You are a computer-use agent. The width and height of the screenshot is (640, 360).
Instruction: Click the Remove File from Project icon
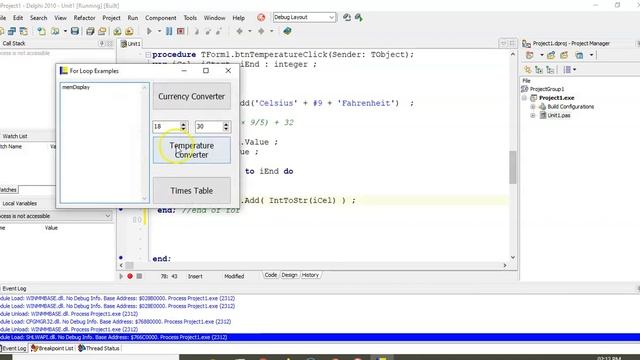coord(129,31)
